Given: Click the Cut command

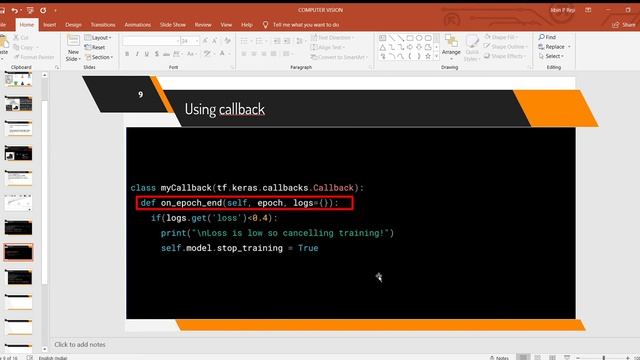Looking at the screenshot, I should [21, 38].
